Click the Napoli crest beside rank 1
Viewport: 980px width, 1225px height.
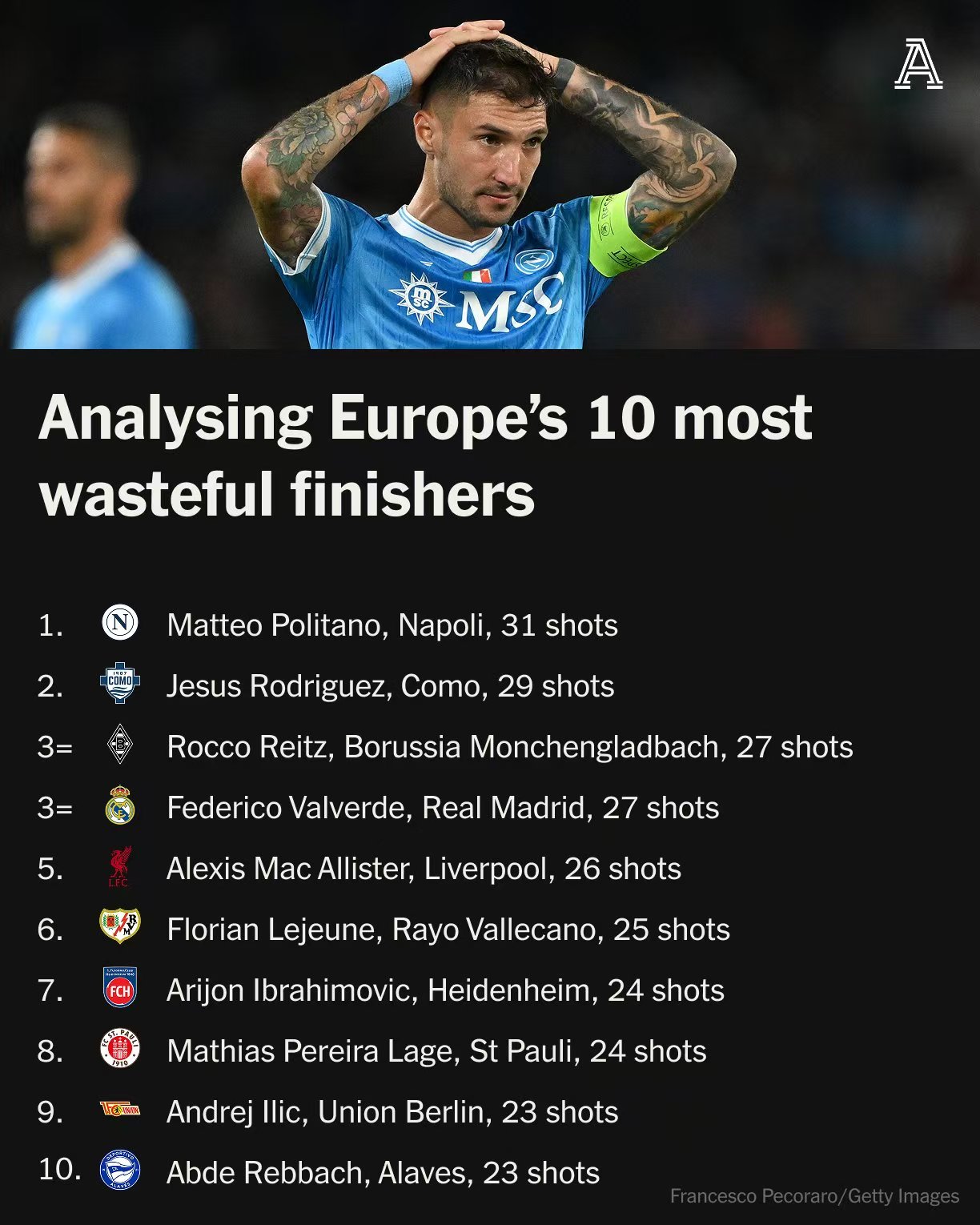coord(120,623)
